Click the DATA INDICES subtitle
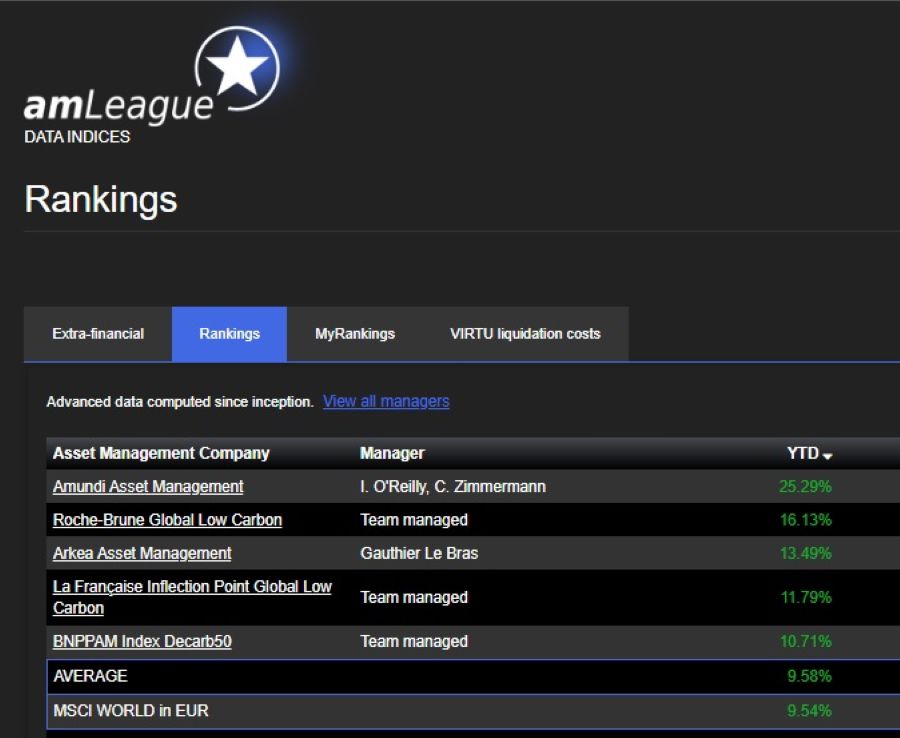Screen dimensions: 900x738 tap(77, 137)
